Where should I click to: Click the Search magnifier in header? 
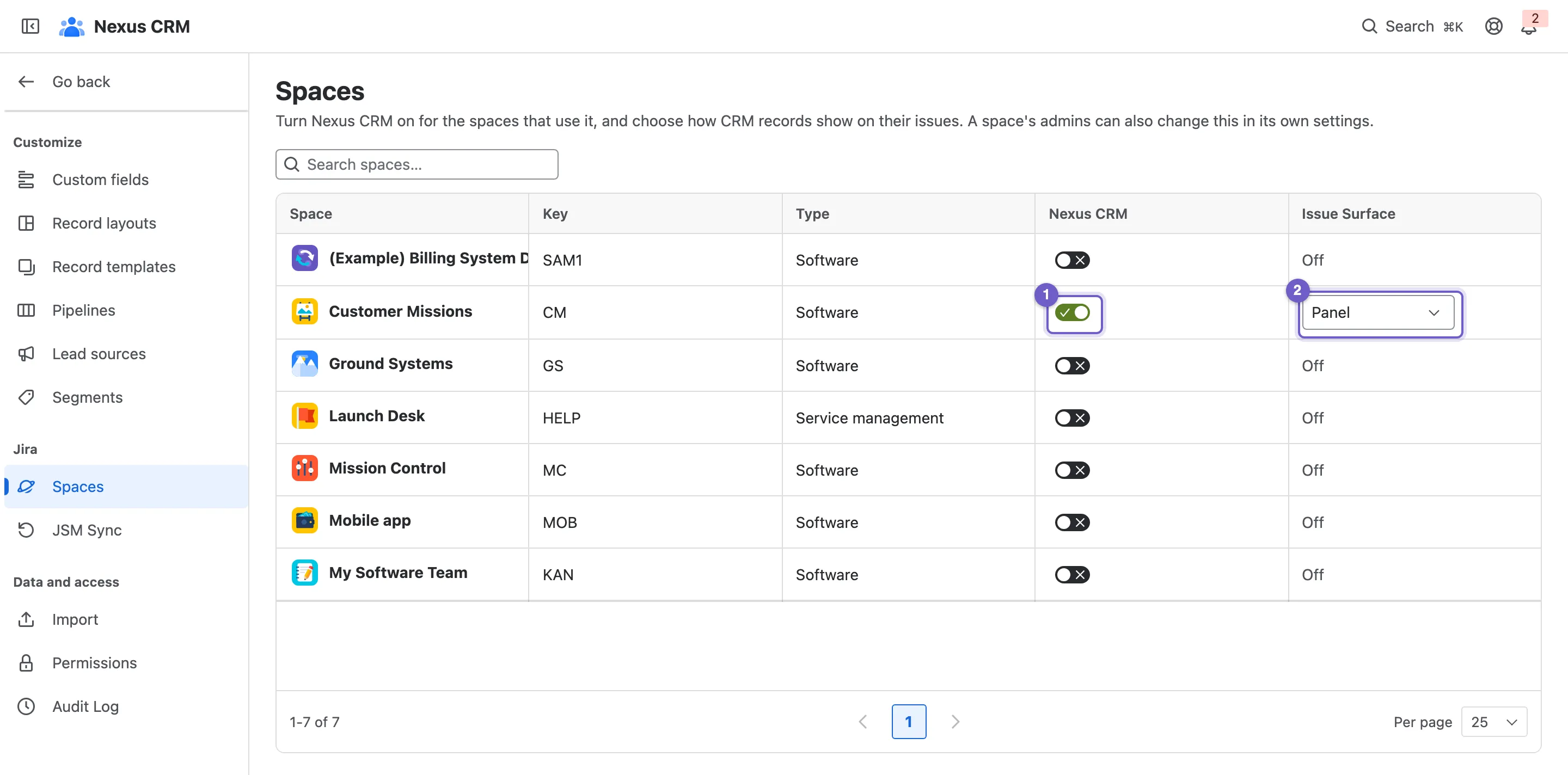pos(1369,26)
